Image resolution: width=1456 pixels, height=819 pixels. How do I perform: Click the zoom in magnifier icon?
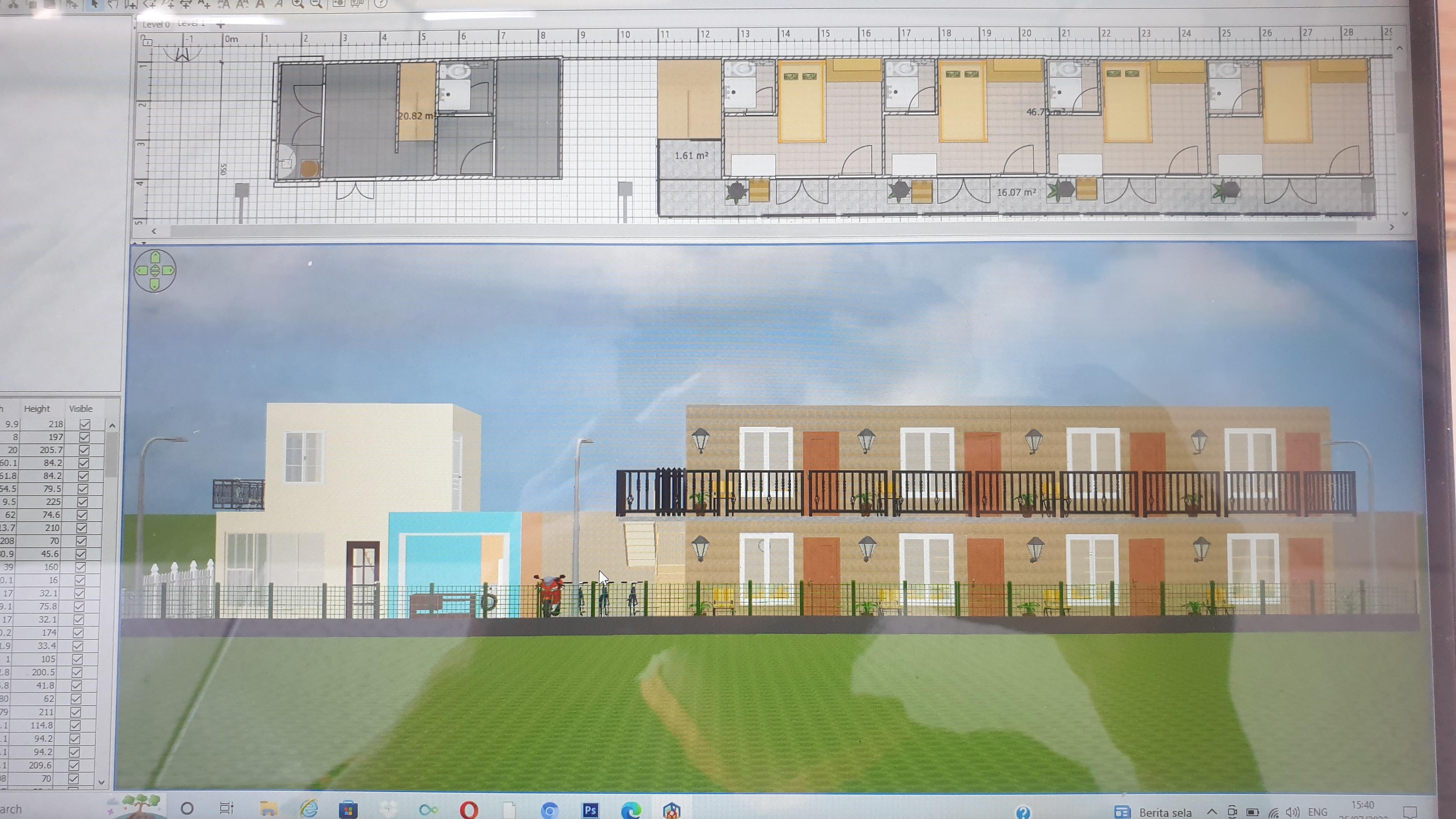298,3
